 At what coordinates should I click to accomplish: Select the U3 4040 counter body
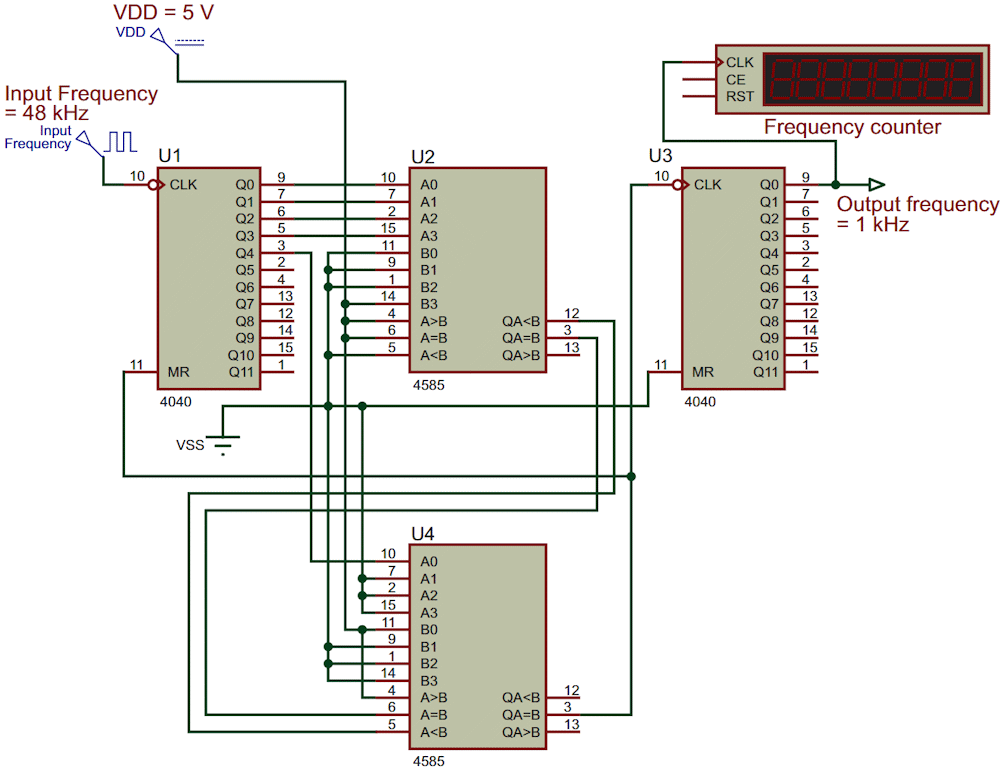tap(733, 278)
